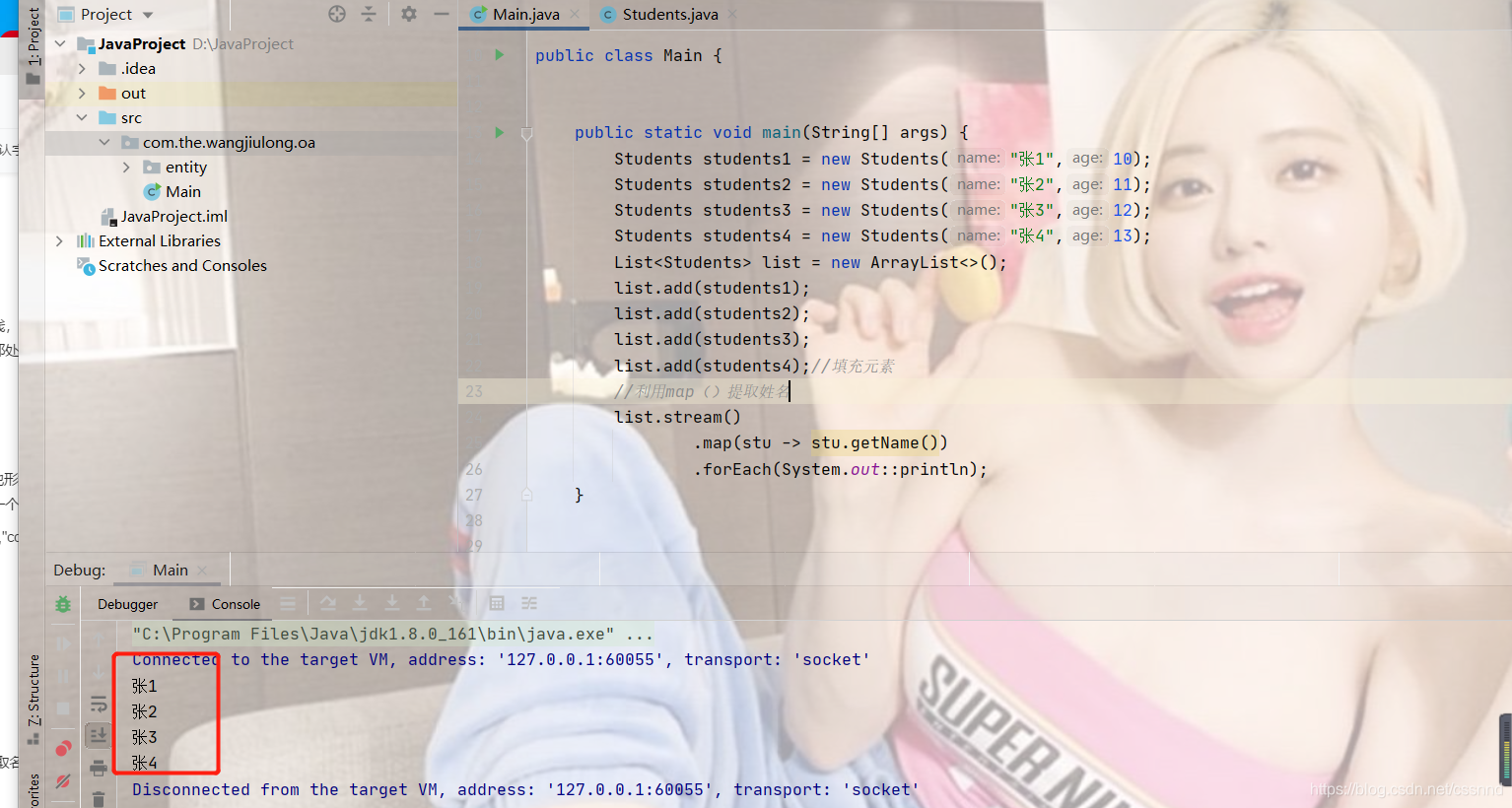Click Trace Current Stream Chain icon
Image resolution: width=1512 pixels, height=808 pixels.
(x=529, y=603)
